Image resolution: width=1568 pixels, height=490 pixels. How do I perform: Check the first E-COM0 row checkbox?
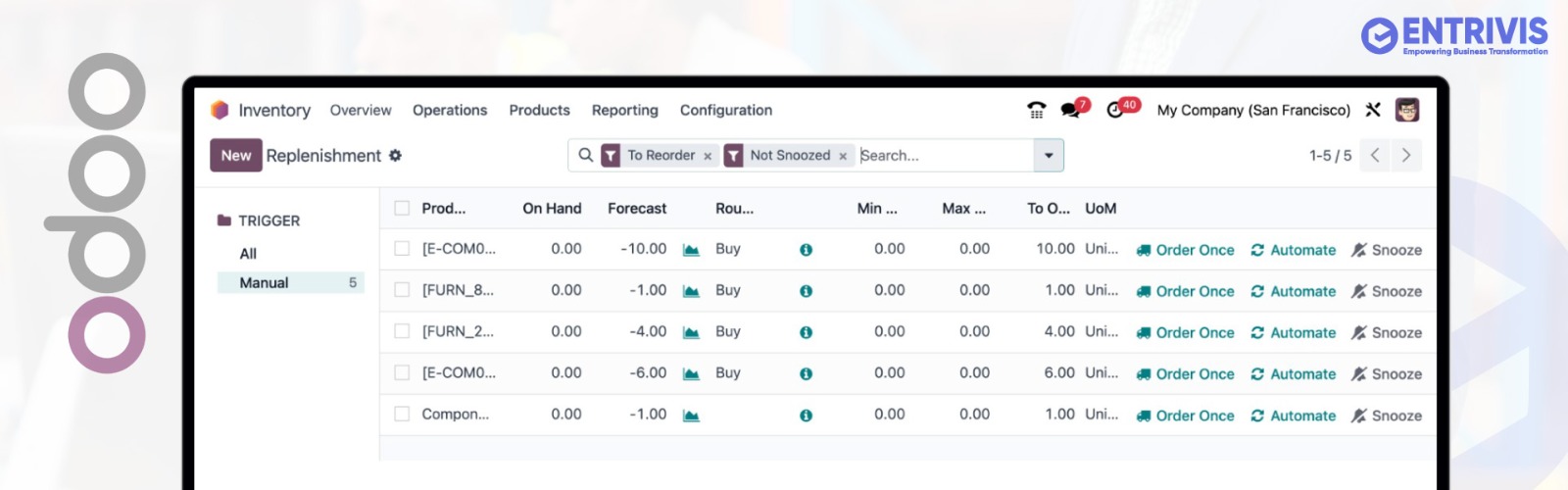(402, 249)
